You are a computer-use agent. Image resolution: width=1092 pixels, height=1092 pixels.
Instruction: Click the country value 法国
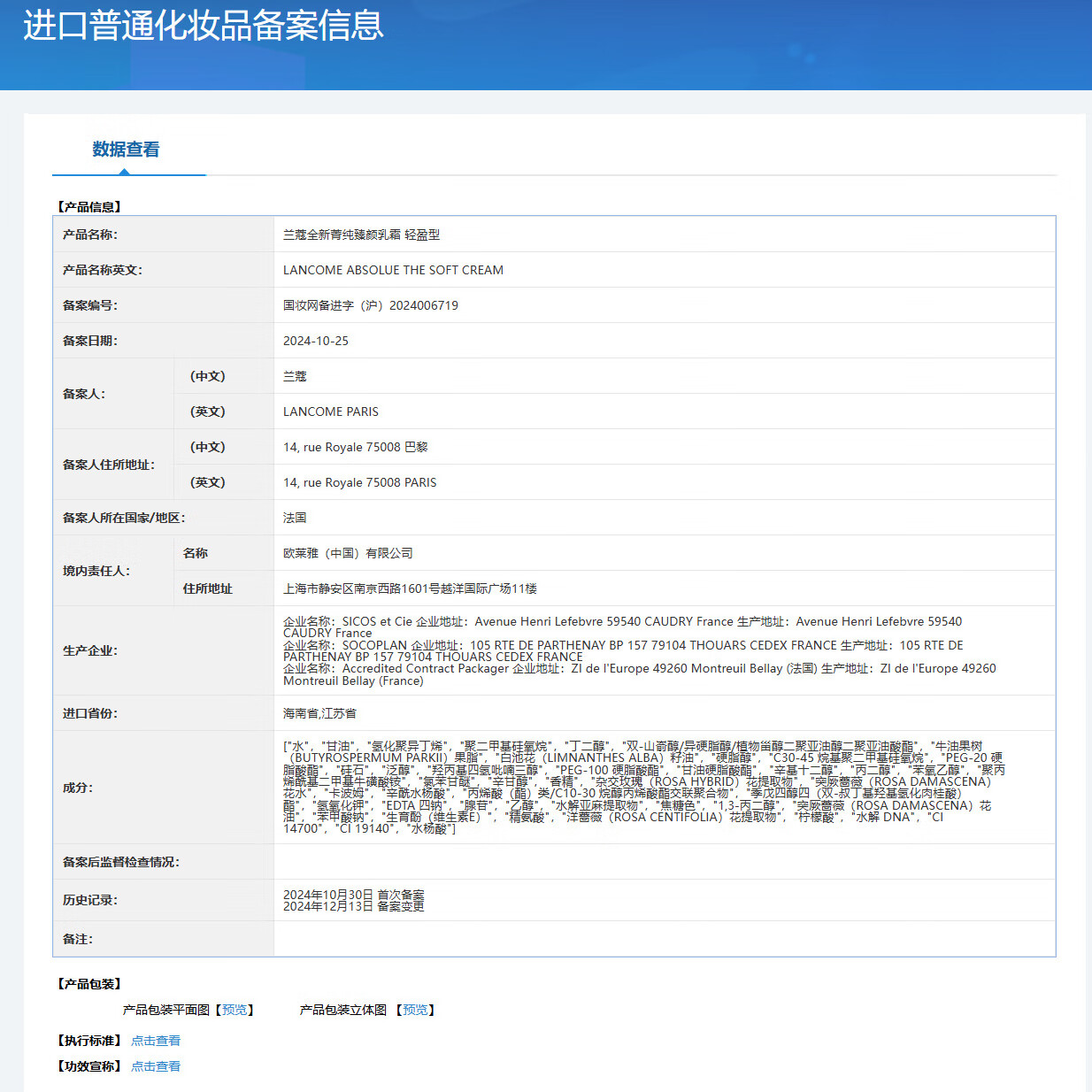pyautogui.click(x=295, y=518)
